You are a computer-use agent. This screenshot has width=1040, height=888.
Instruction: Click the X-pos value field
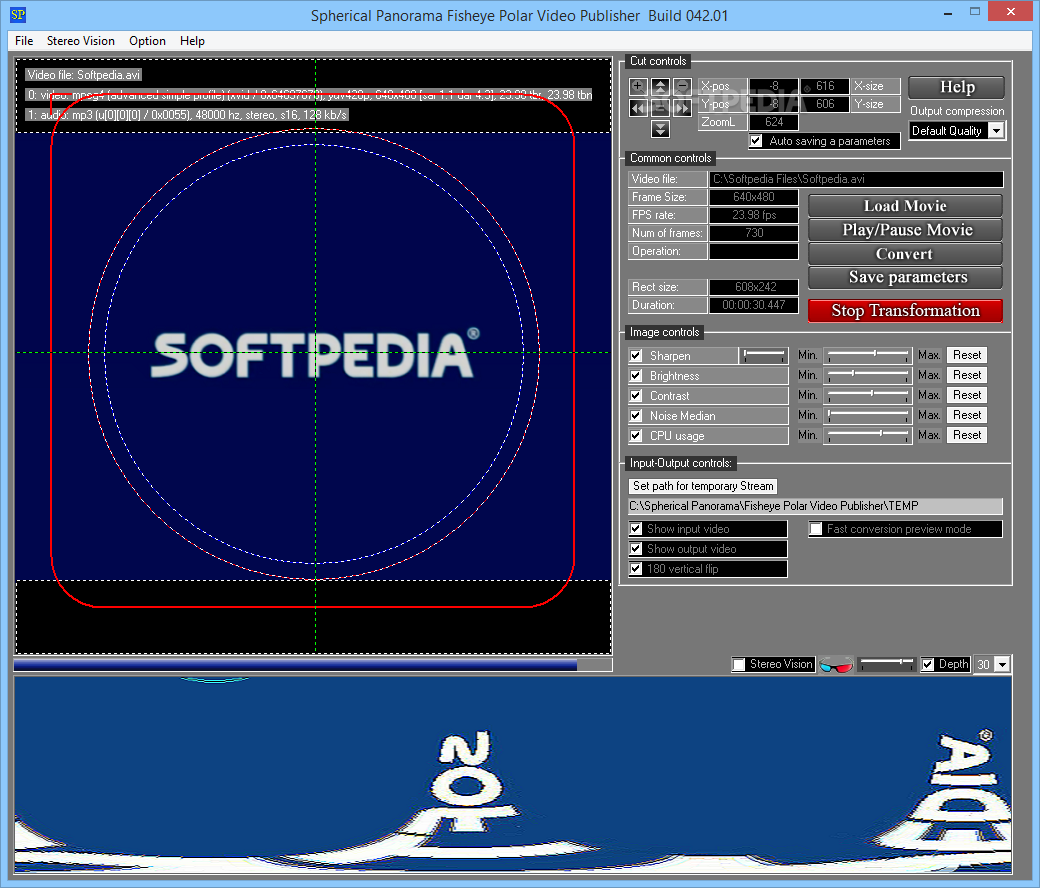point(773,86)
